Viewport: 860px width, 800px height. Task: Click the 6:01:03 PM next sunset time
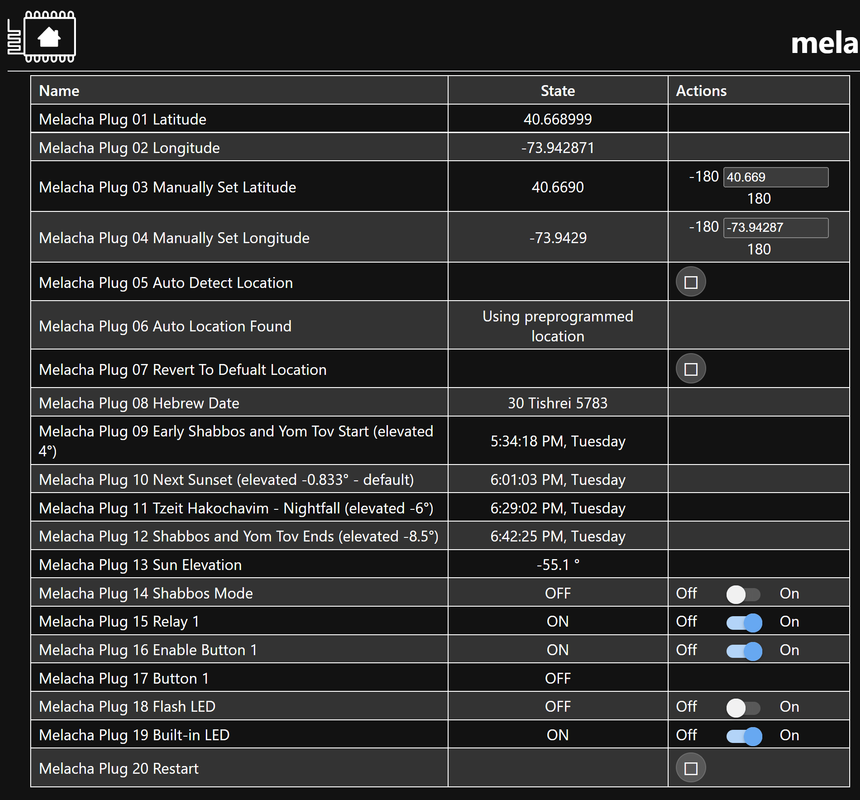tap(558, 480)
